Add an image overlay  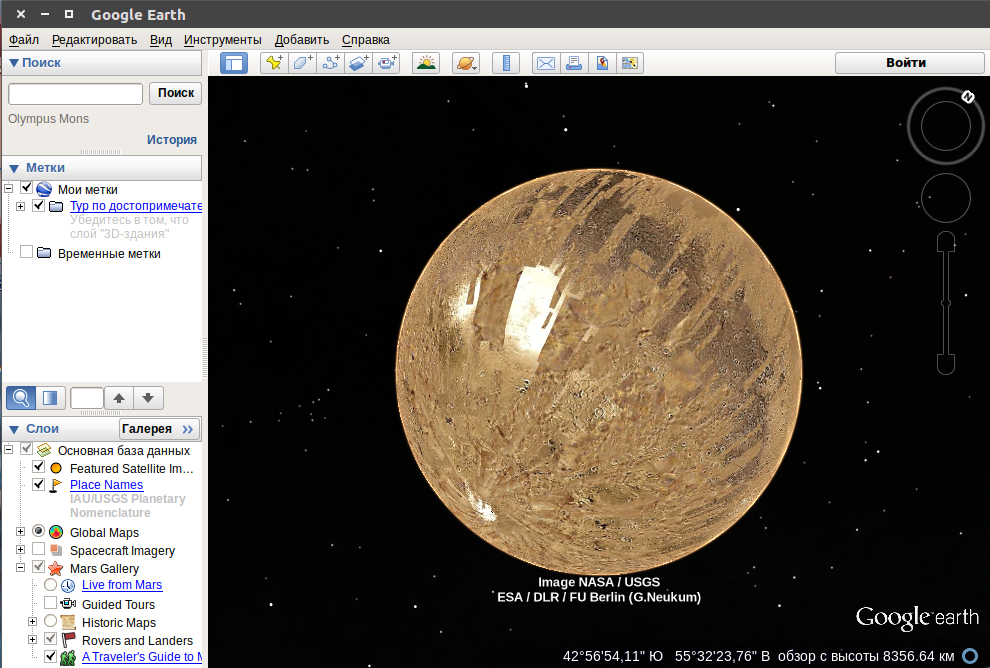[x=358, y=63]
